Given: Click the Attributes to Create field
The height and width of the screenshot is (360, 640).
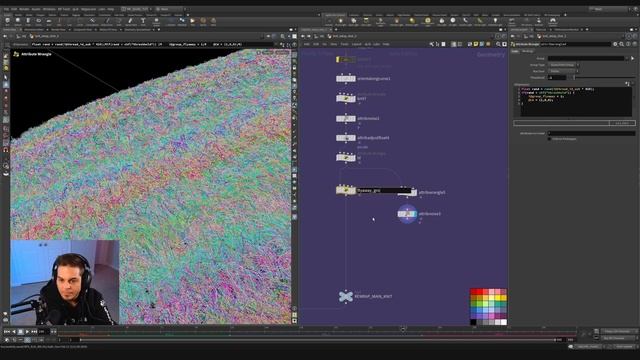Looking at the screenshot, I should click(x=591, y=133).
